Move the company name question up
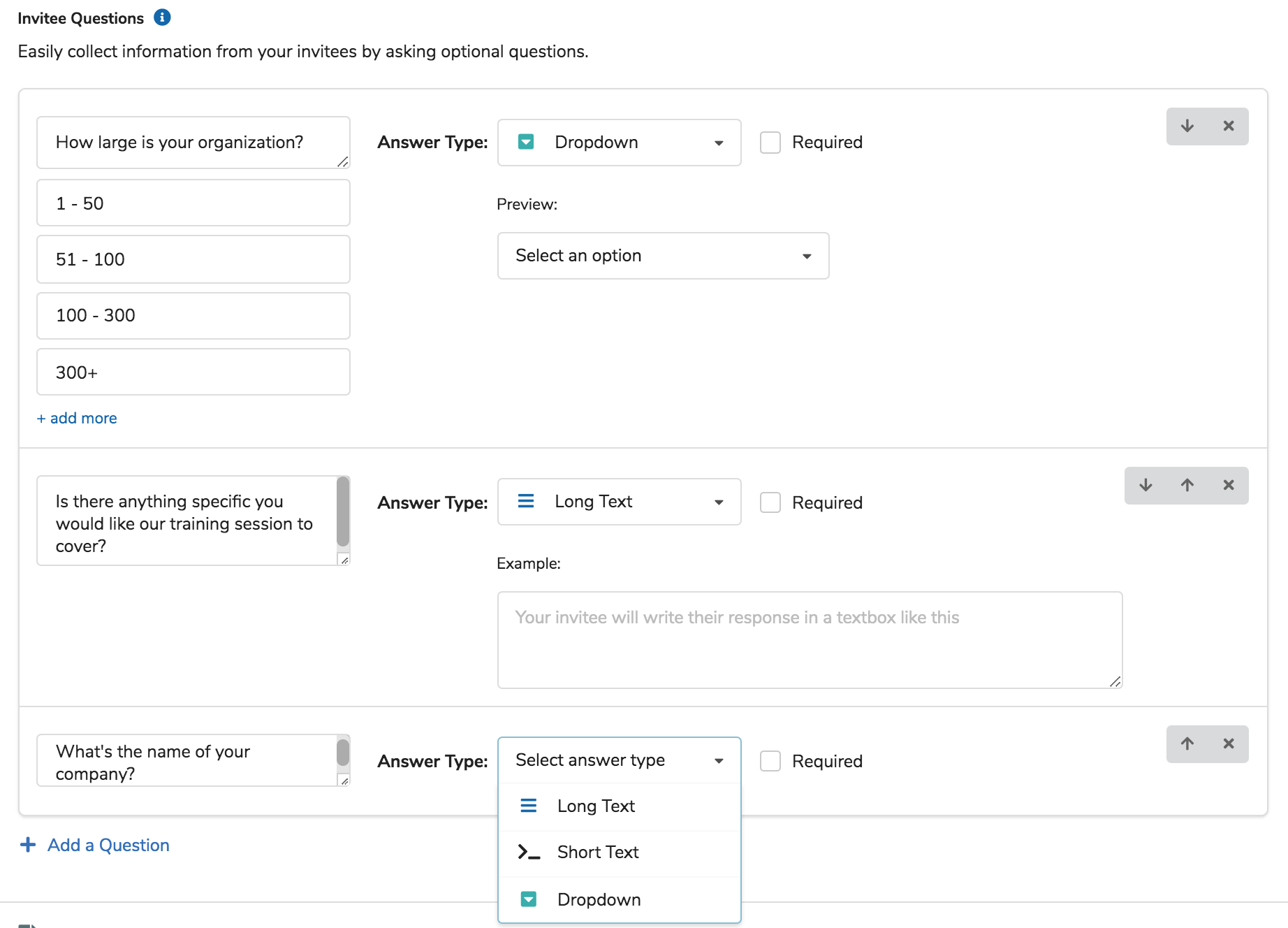Screen dimensions: 1288x928 tap(1187, 744)
